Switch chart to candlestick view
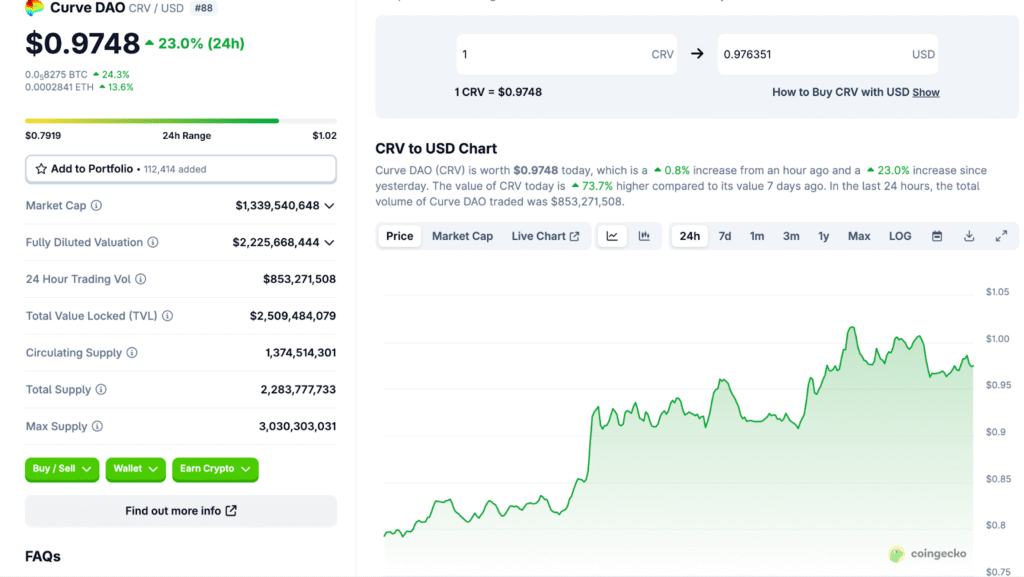This screenshot has width=1024, height=577. [645, 236]
